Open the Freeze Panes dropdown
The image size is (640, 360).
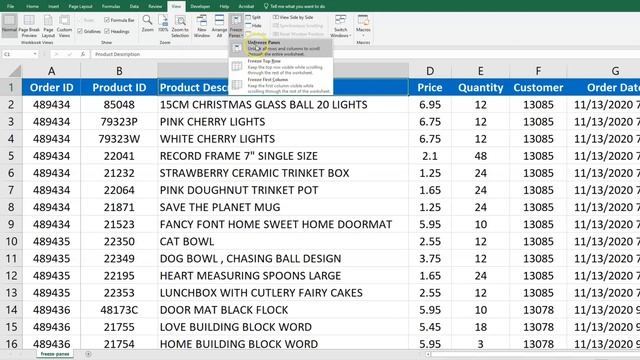(236, 26)
